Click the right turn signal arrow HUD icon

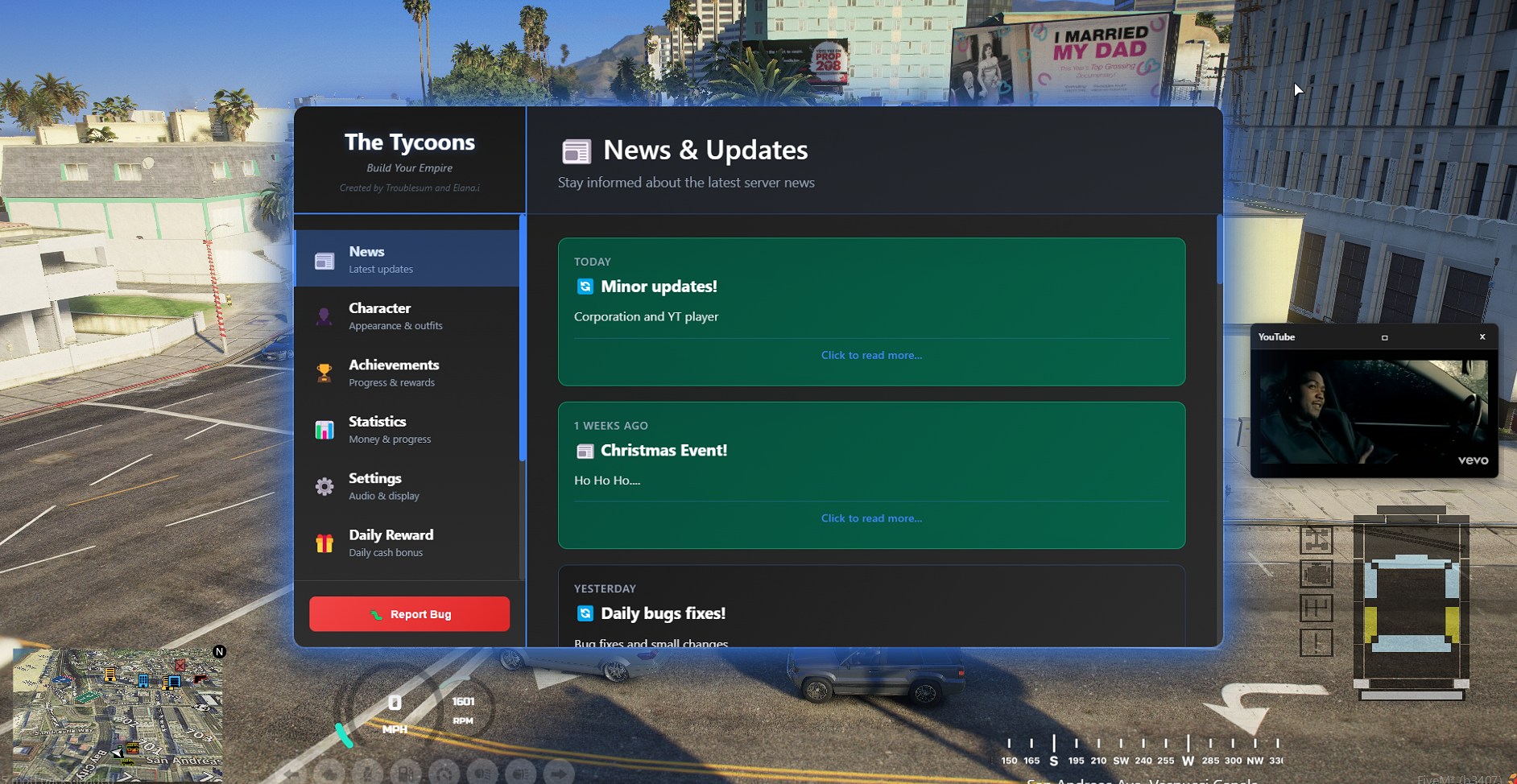[559, 773]
